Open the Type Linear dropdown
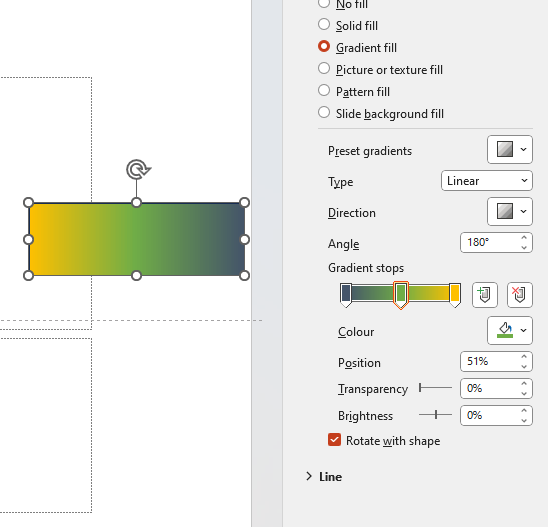Image resolution: width=548 pixels, height=527 pixels. pos(487,181)
